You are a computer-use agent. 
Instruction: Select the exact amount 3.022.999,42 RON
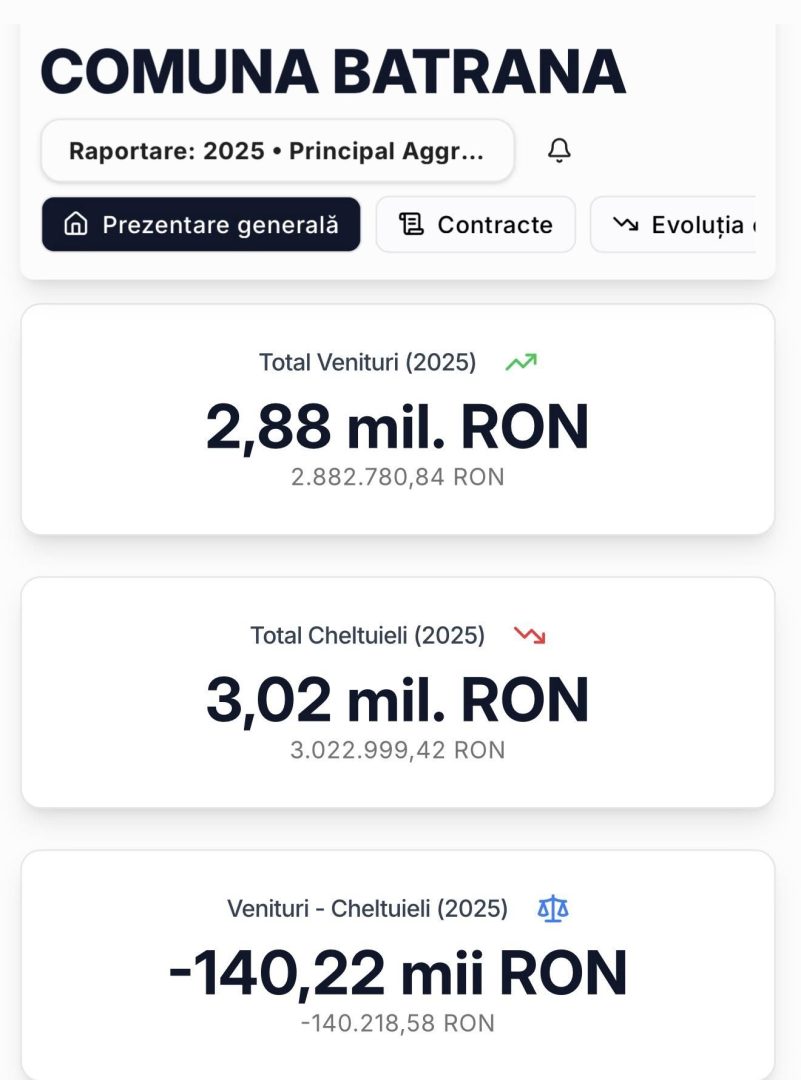coord(397,750)
